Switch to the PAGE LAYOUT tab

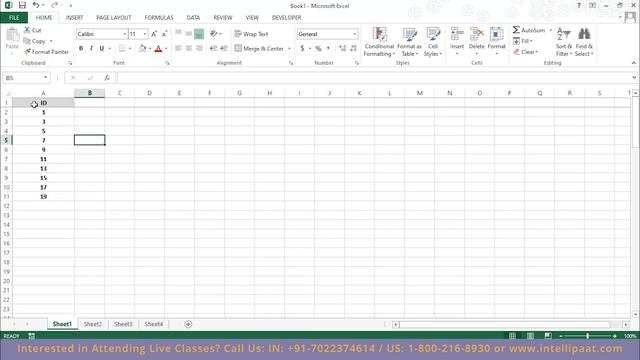(113, 18)
